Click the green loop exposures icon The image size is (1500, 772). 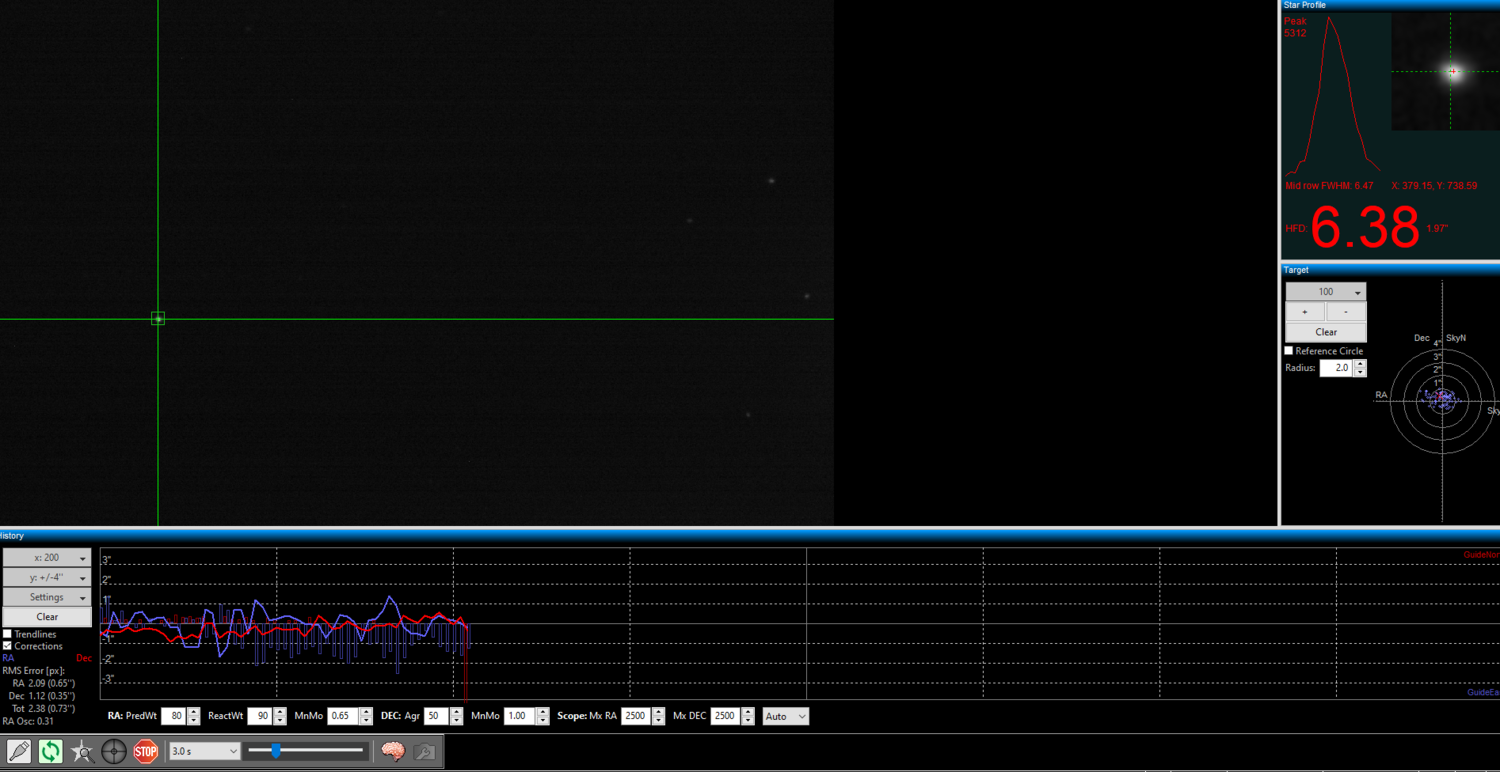[x=50, y=751]
